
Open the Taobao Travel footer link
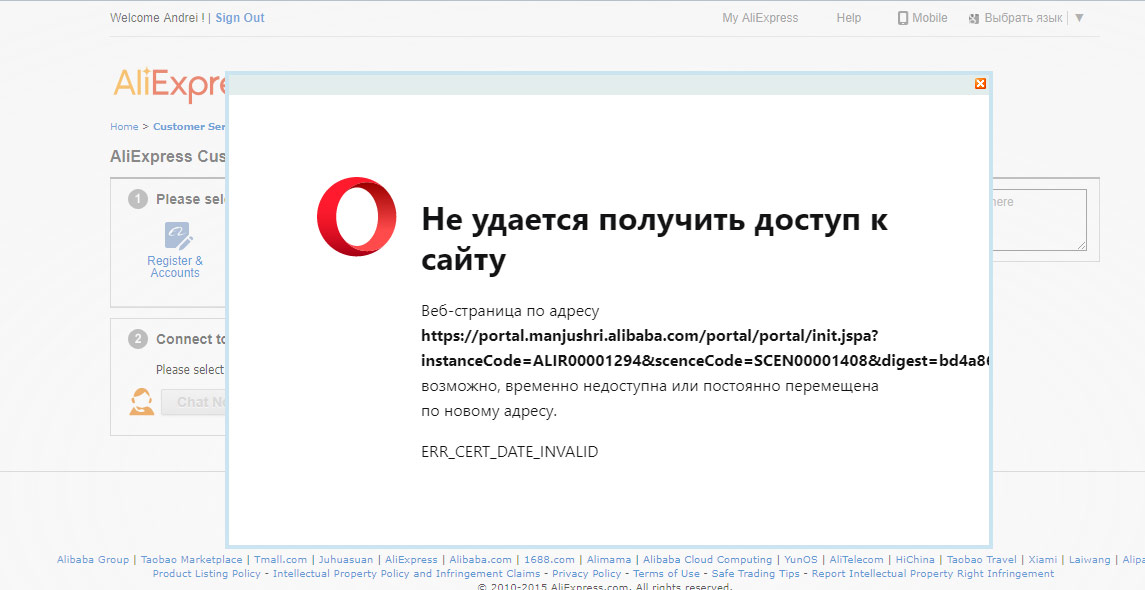pyautogui.click(x=981, y=559)
